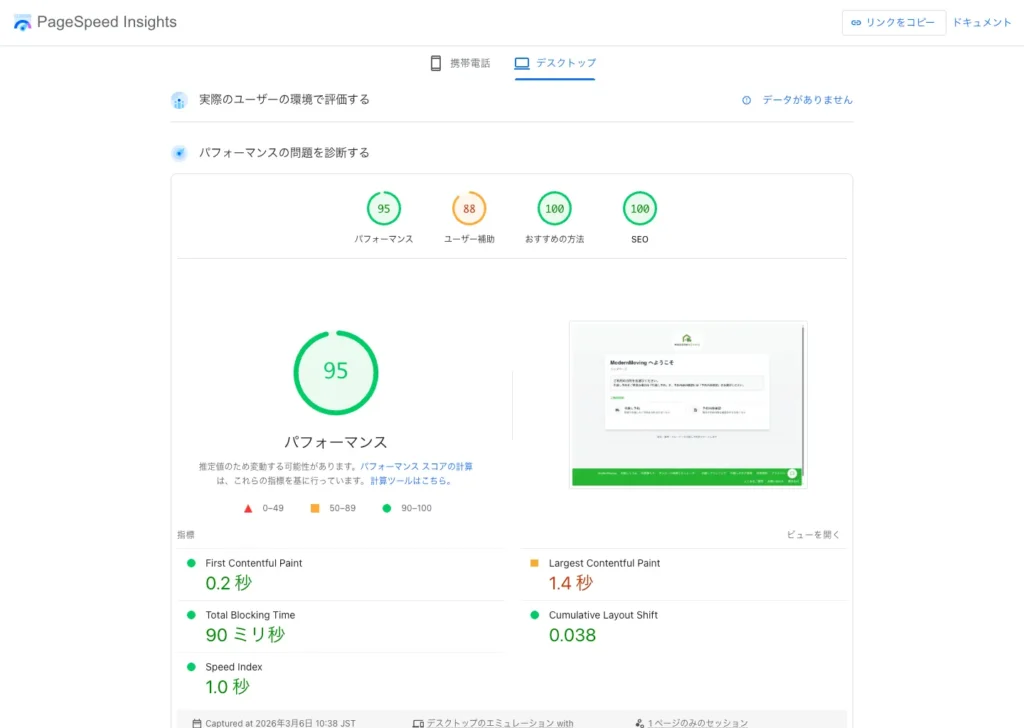Click the large 95 performance gauge
The height and width of the screenshot is (728, 1024).
[x=336, y=372]
